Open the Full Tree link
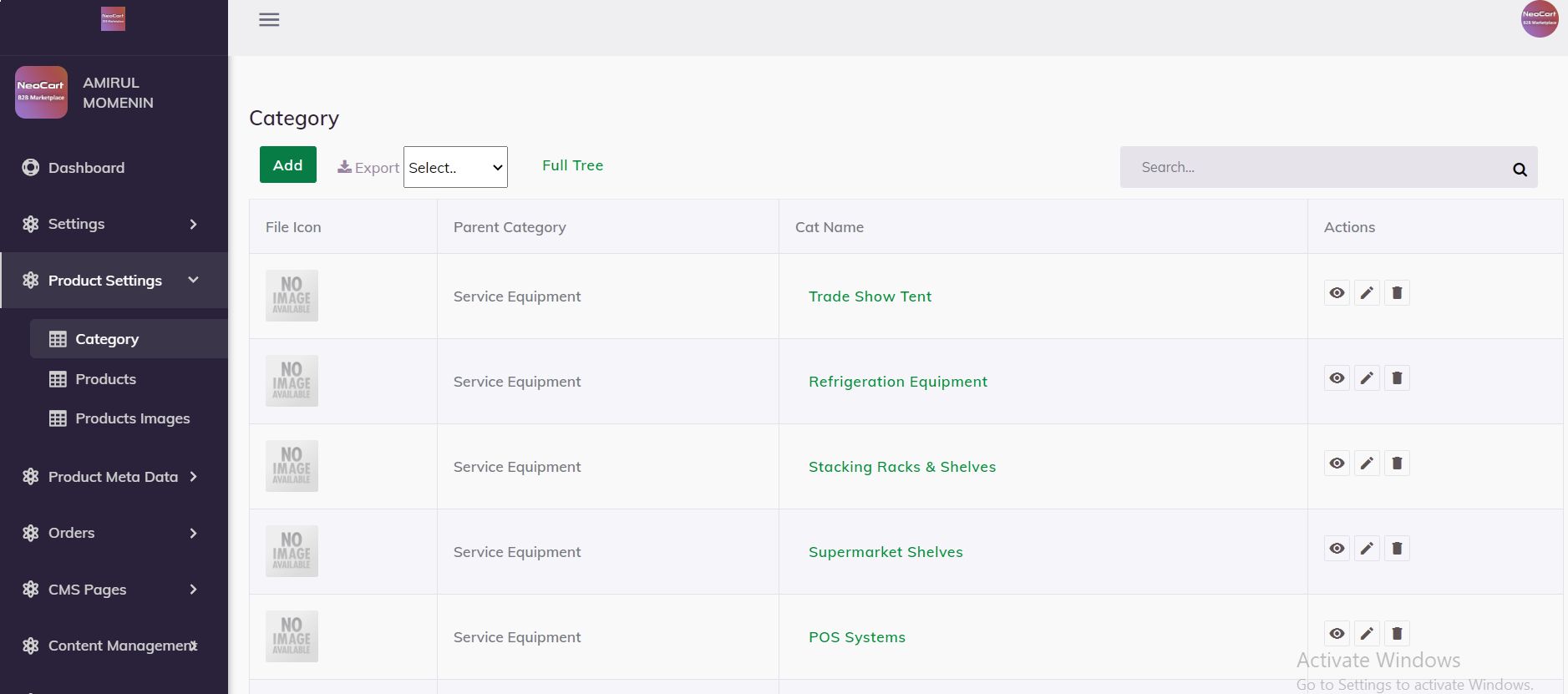This screenshot has height=694, width=1568. point(572,165)
